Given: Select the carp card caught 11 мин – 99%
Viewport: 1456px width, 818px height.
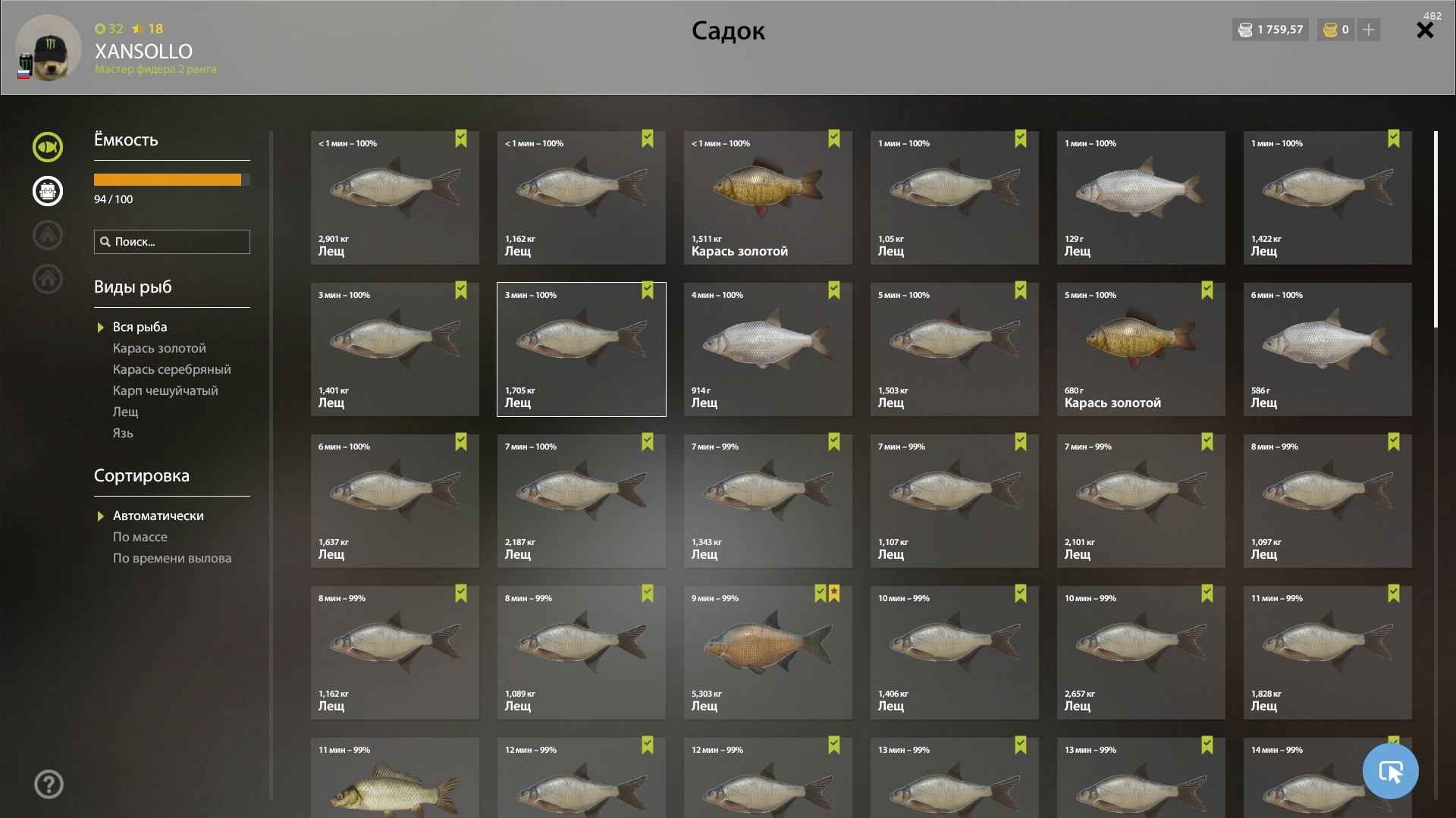Looking at the screenshot, I should pos(395,778).
